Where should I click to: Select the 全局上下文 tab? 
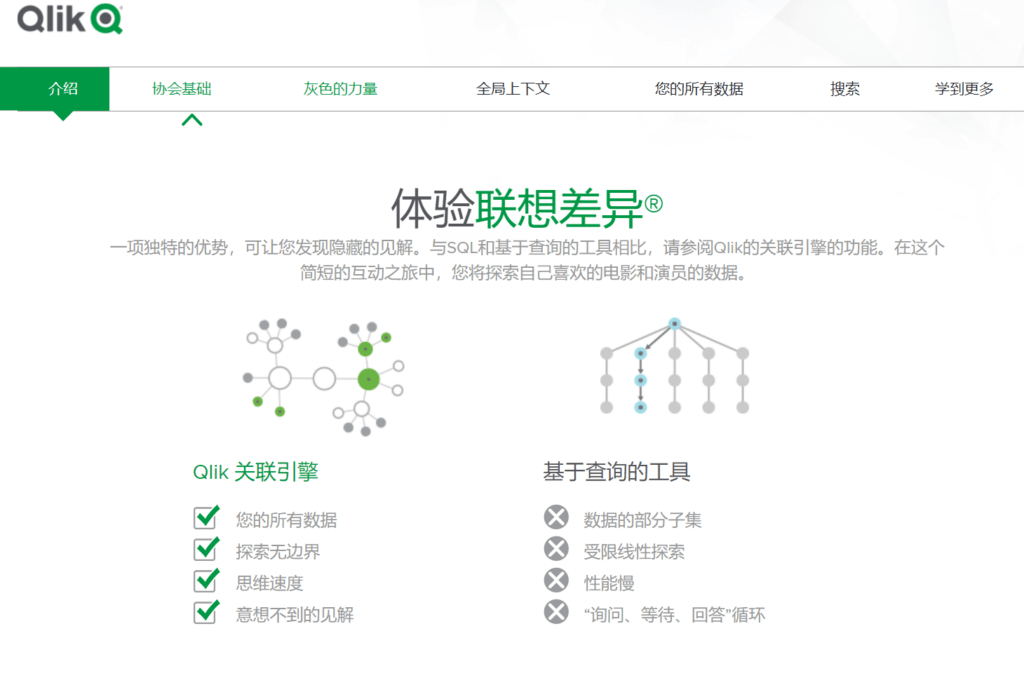pos(513,89)
